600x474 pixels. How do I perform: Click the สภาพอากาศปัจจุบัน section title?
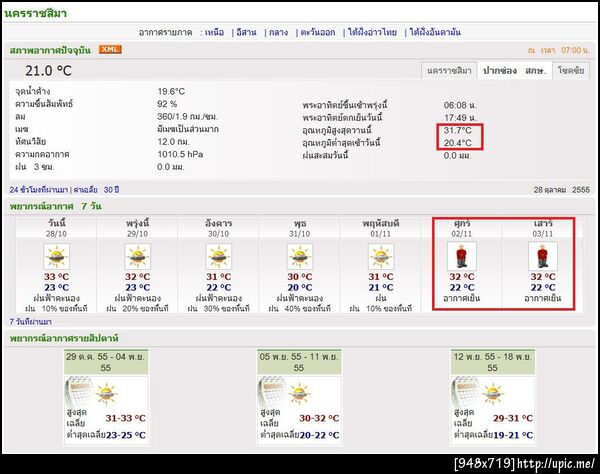pos(51,50)
